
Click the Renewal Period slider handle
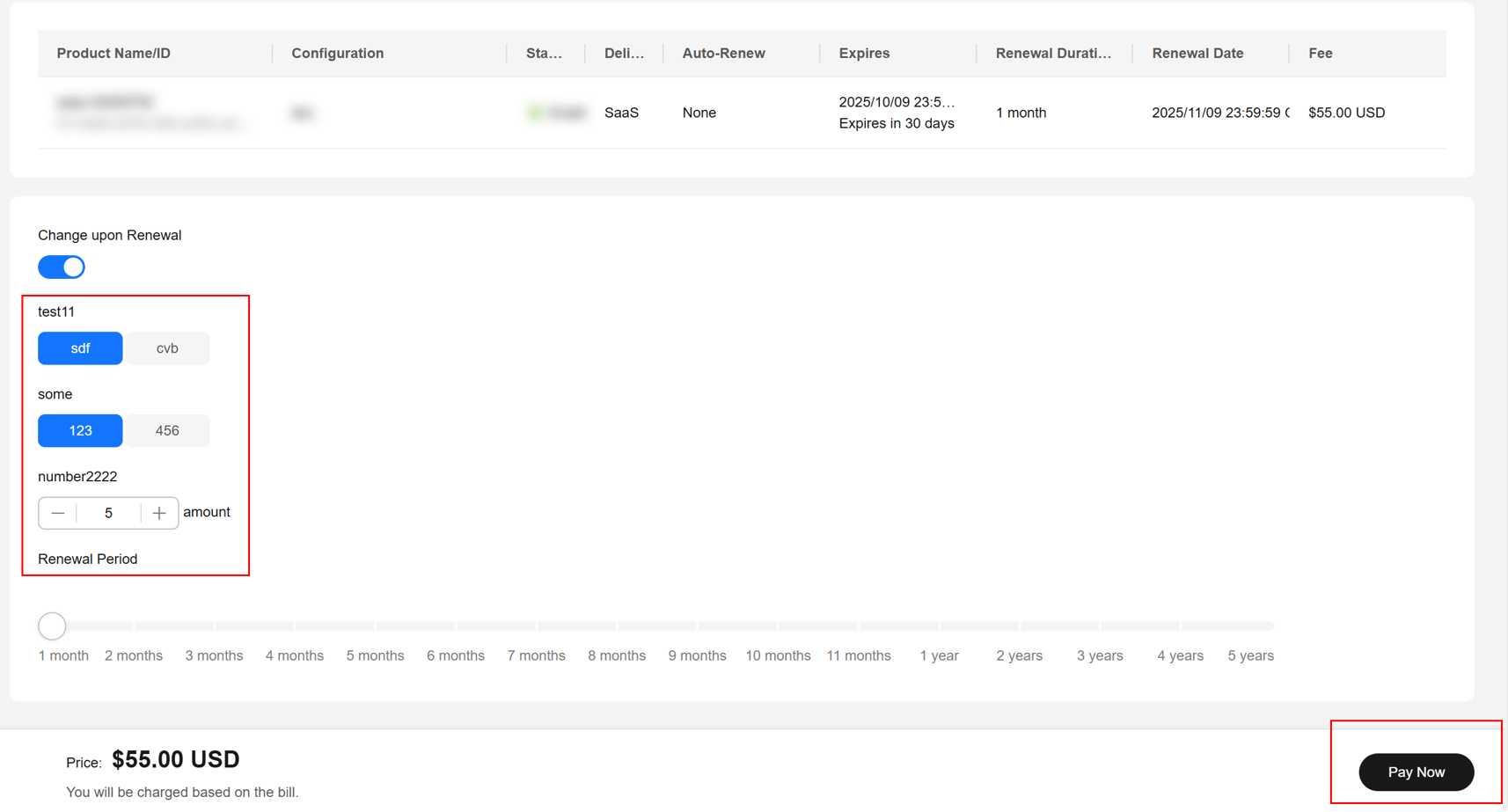coord(52,625)
